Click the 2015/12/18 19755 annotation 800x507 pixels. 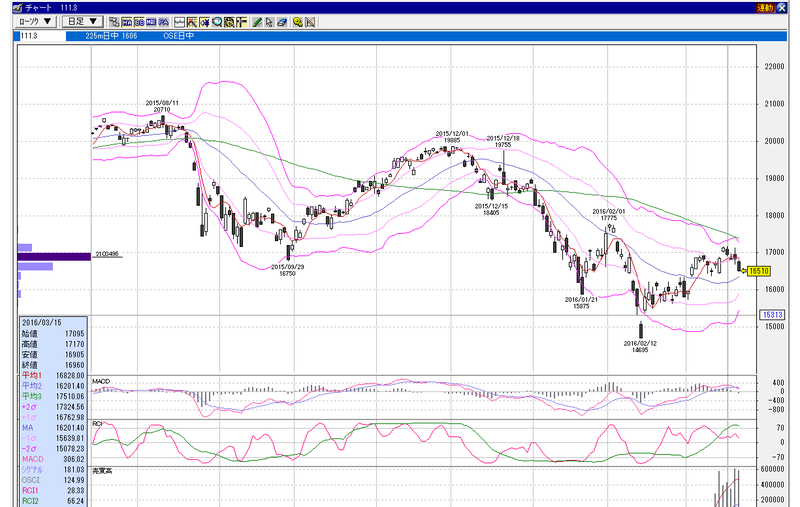503,141
